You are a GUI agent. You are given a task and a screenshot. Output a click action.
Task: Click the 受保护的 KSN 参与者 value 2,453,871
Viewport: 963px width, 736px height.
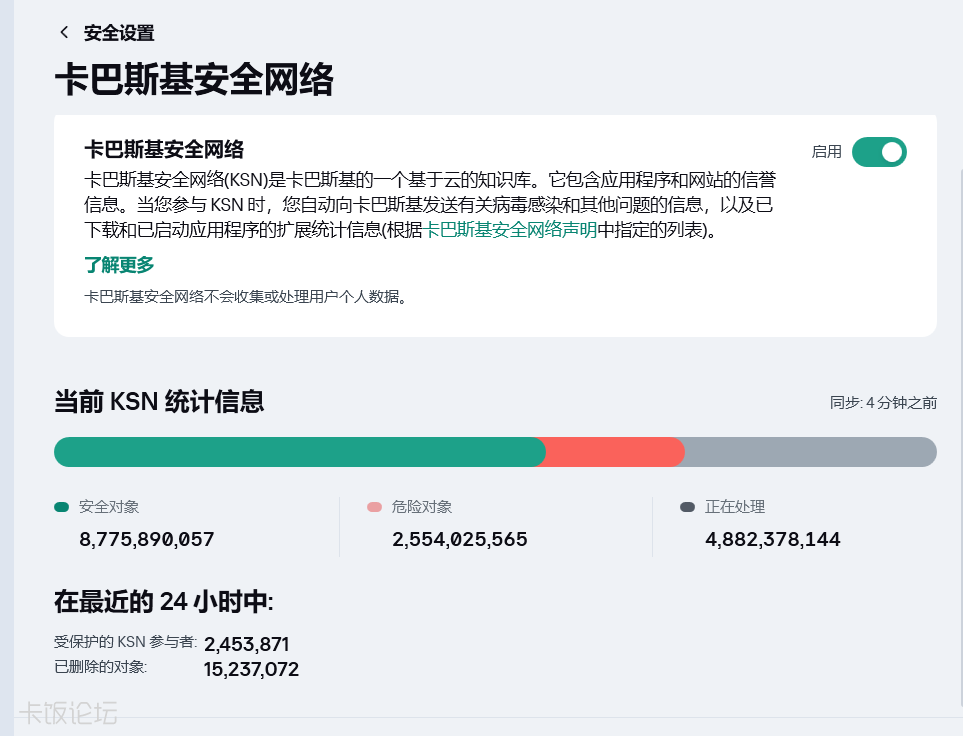point(246,644)
